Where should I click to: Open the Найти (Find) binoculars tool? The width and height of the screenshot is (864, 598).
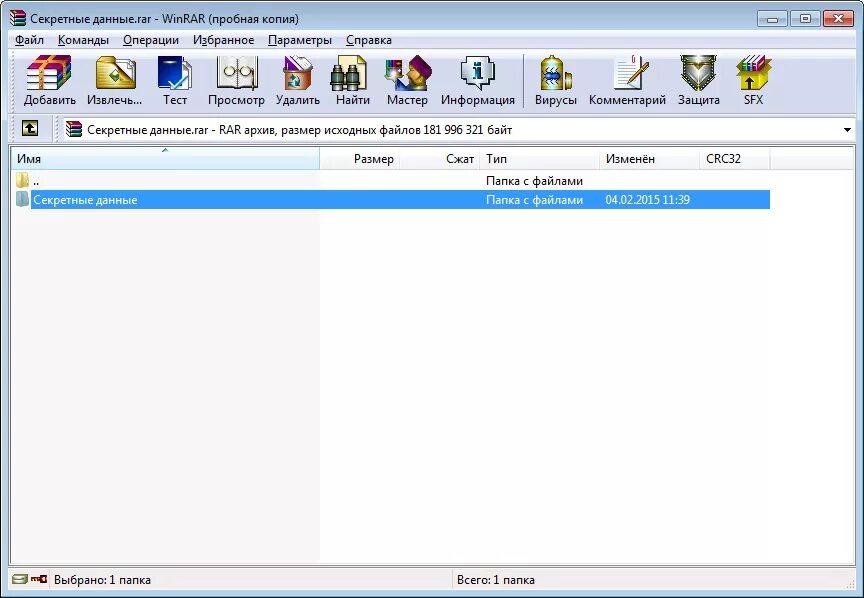353,80
